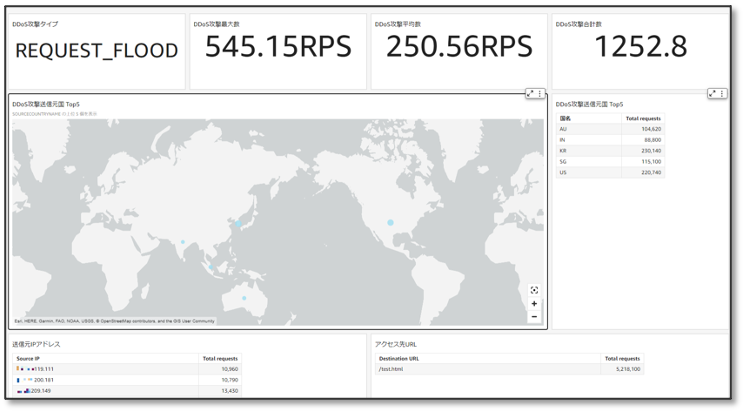This screenshot has width=744, height=412.
Task: Select the United States data point on map
Action: click(x=391, y=222)
